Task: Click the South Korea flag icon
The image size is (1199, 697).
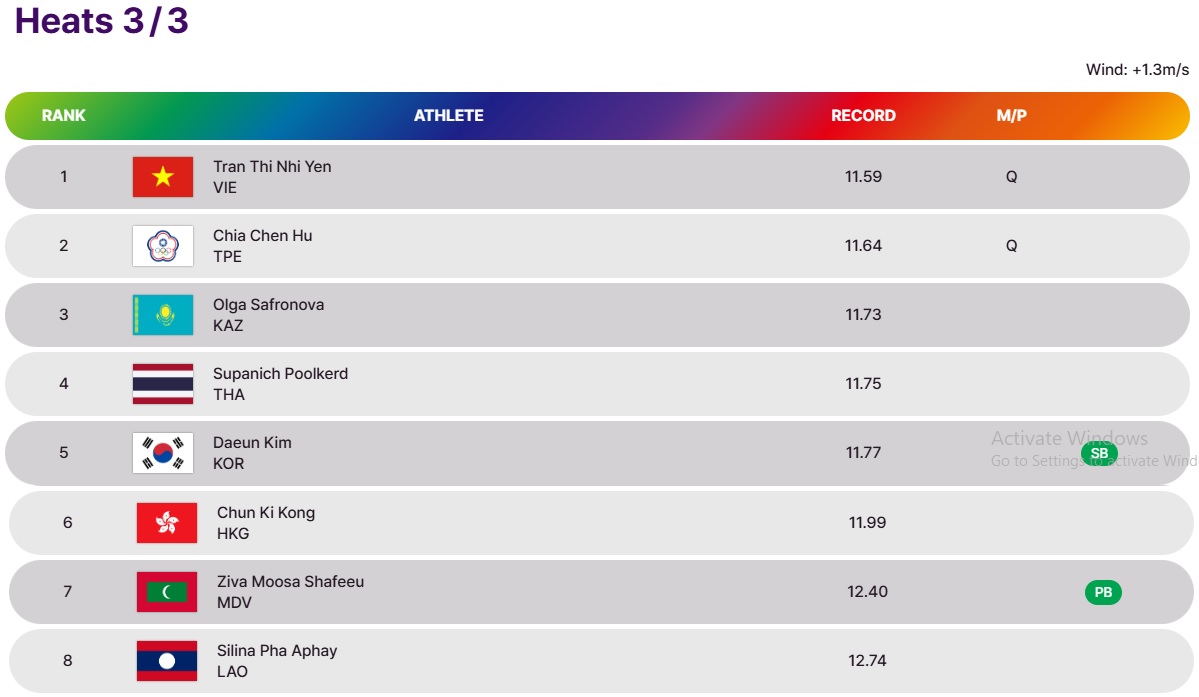Action: coord(163,453)
